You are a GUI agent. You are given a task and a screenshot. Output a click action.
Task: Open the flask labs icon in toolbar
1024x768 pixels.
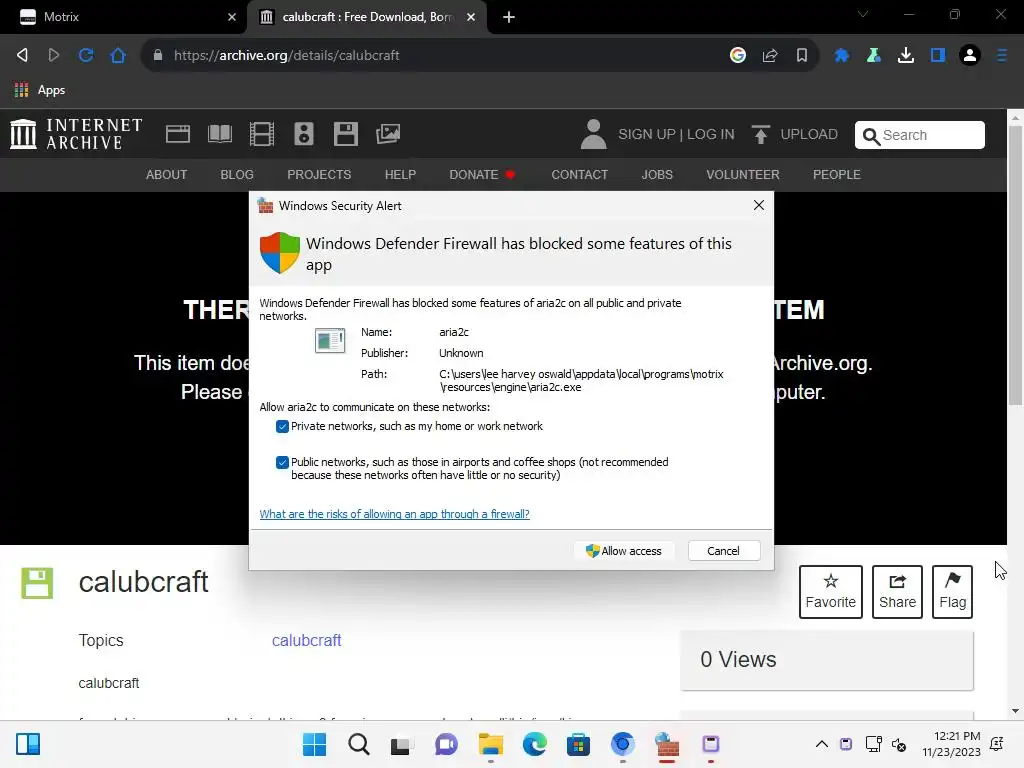874,56
